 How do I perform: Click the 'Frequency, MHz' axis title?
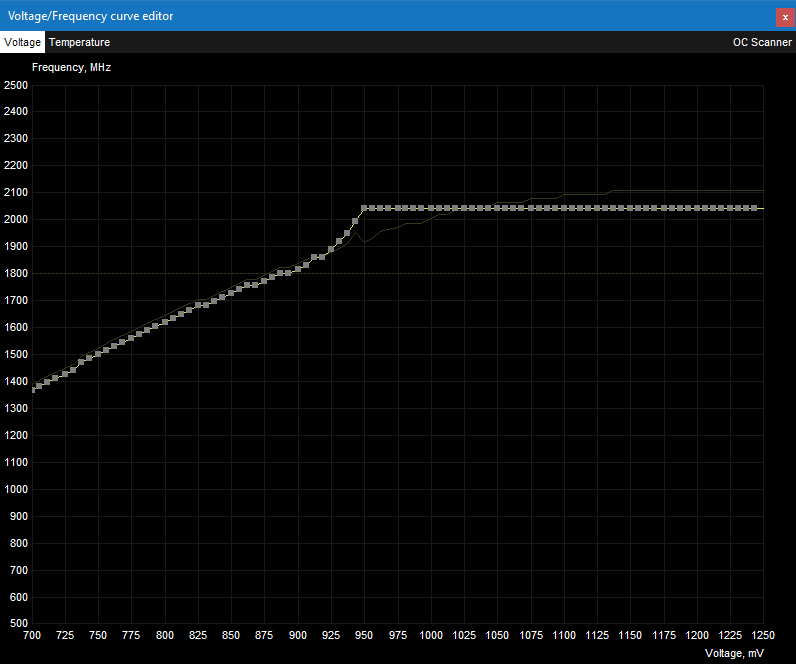click(71, 68)
